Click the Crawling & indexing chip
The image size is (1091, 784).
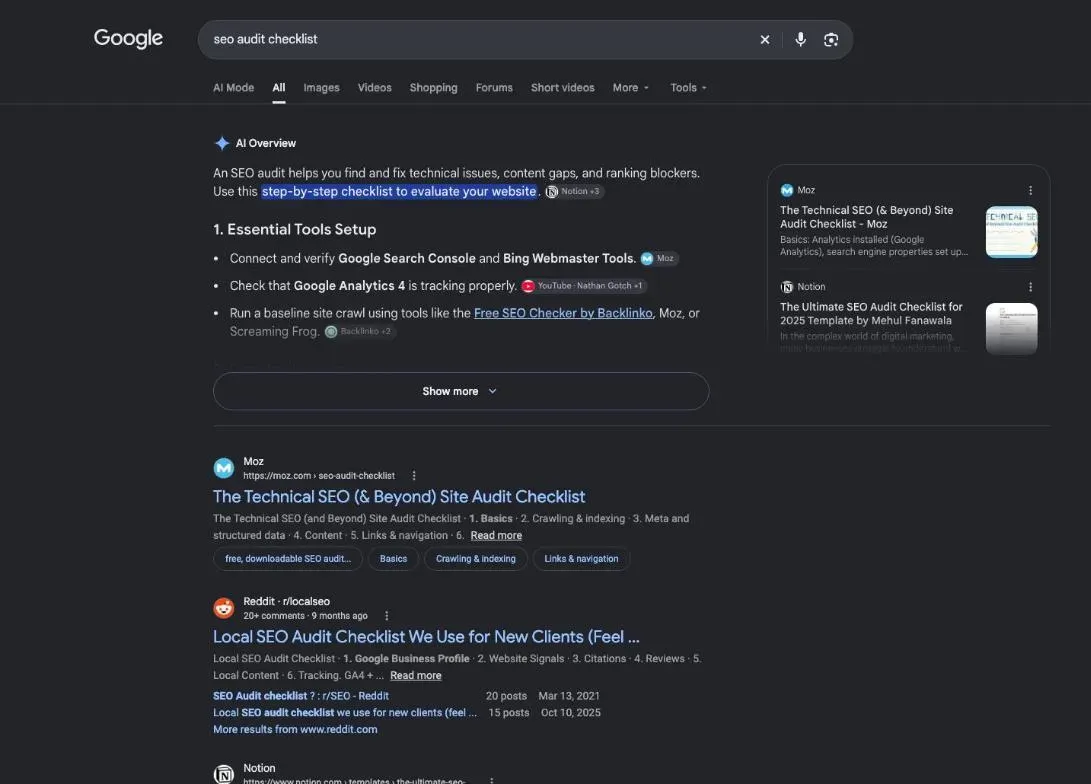click(x=476, y=559)
